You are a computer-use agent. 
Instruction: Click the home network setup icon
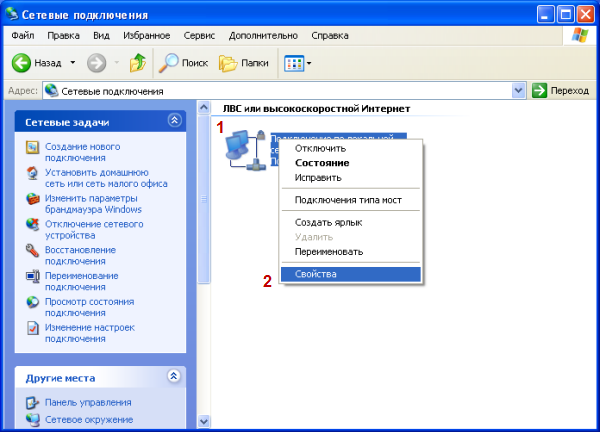[x=32, y=173]
